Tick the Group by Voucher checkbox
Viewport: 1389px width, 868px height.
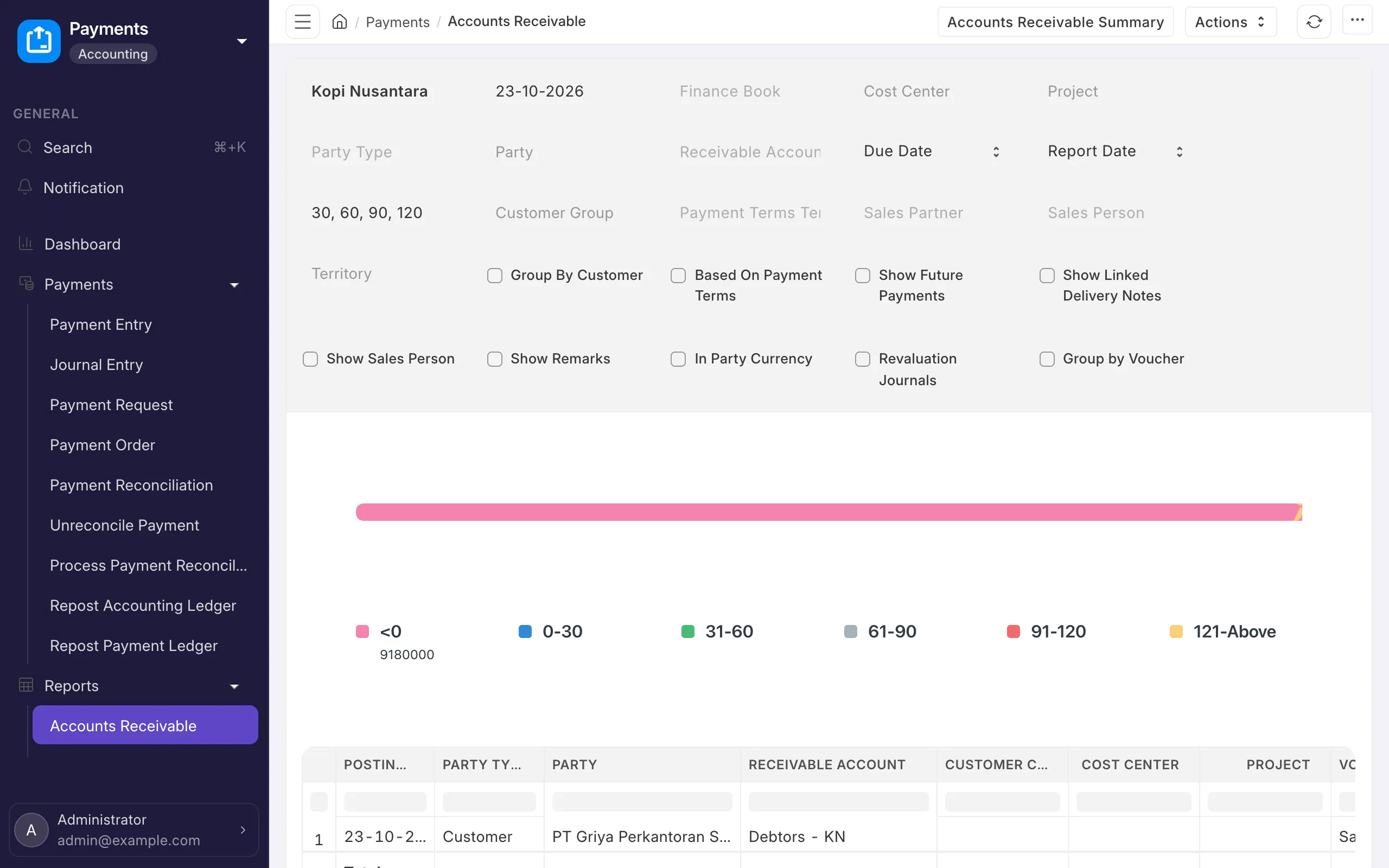tap(1047, 359)
